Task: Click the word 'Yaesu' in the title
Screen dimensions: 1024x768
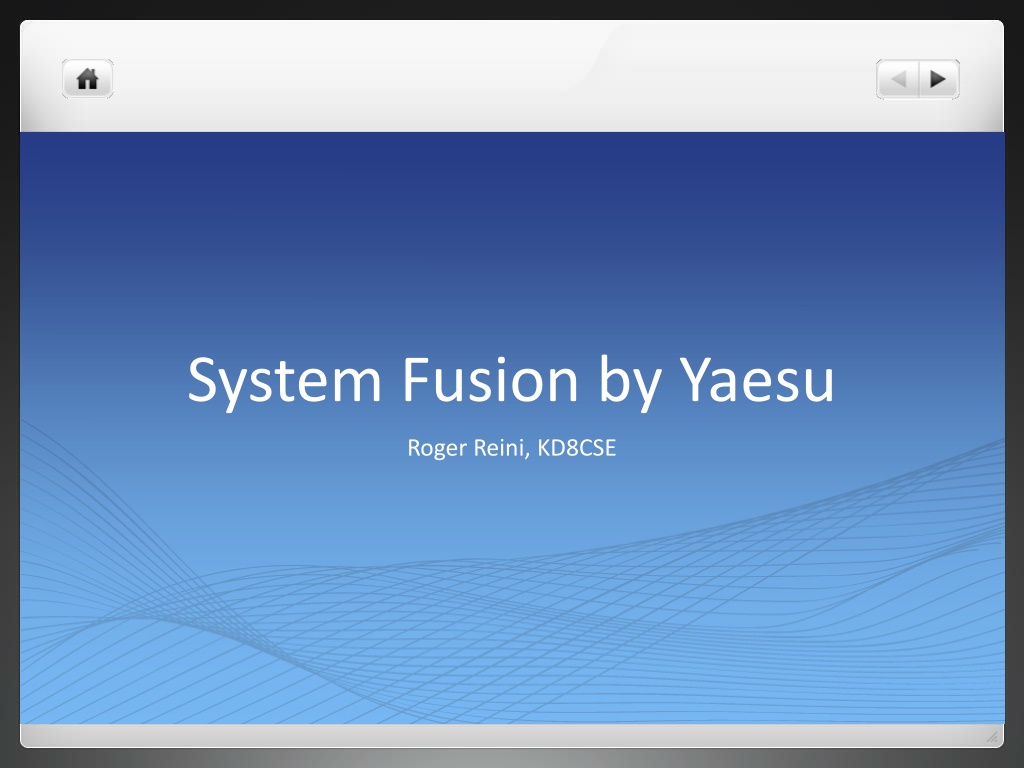Action: [x=757, y=380]
